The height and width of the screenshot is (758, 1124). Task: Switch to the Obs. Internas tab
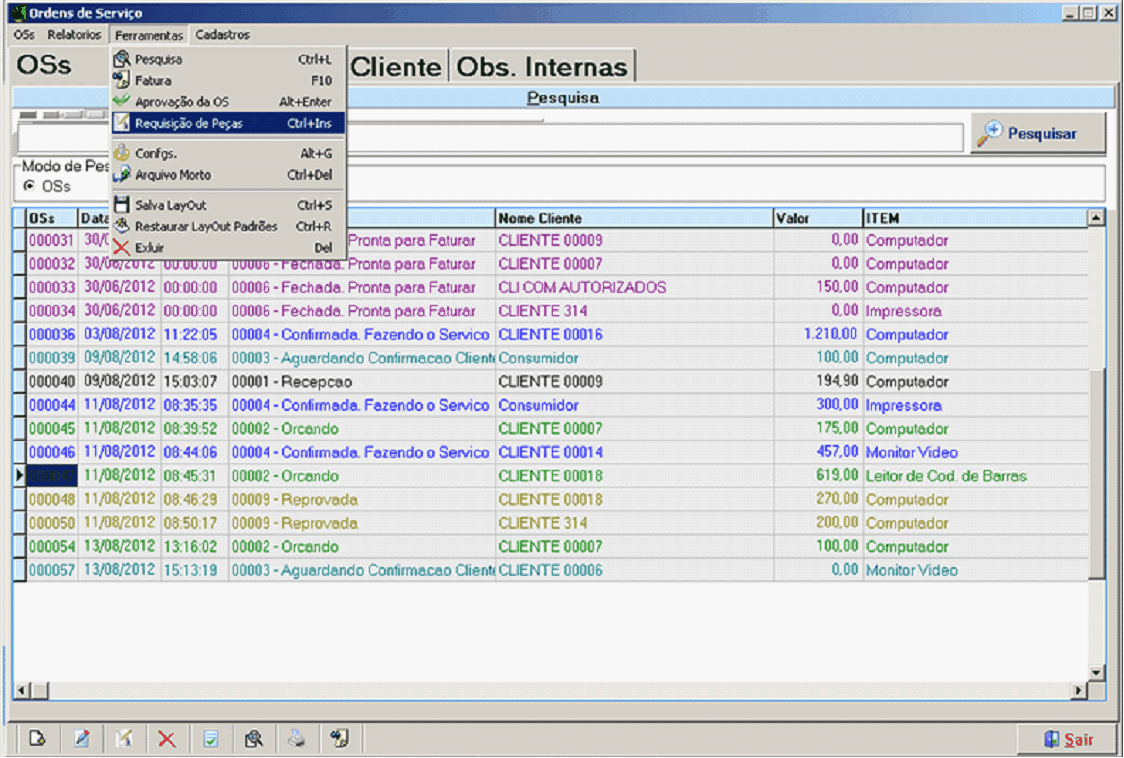pyautogui.click(x=542, y=67)
